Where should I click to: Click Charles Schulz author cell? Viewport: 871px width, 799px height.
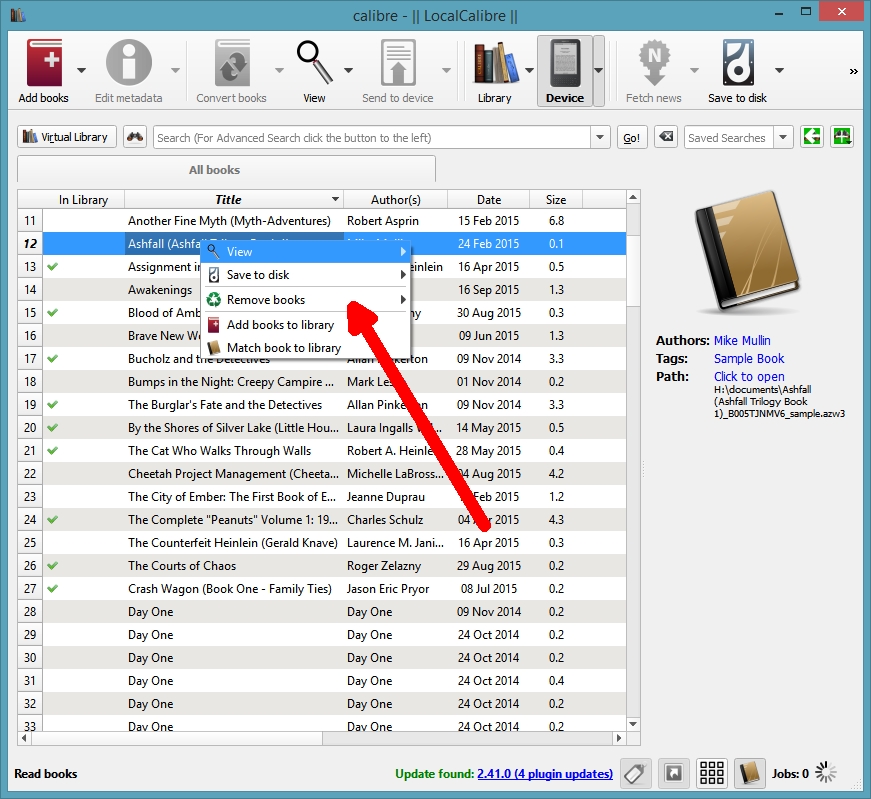pos(396,520)
